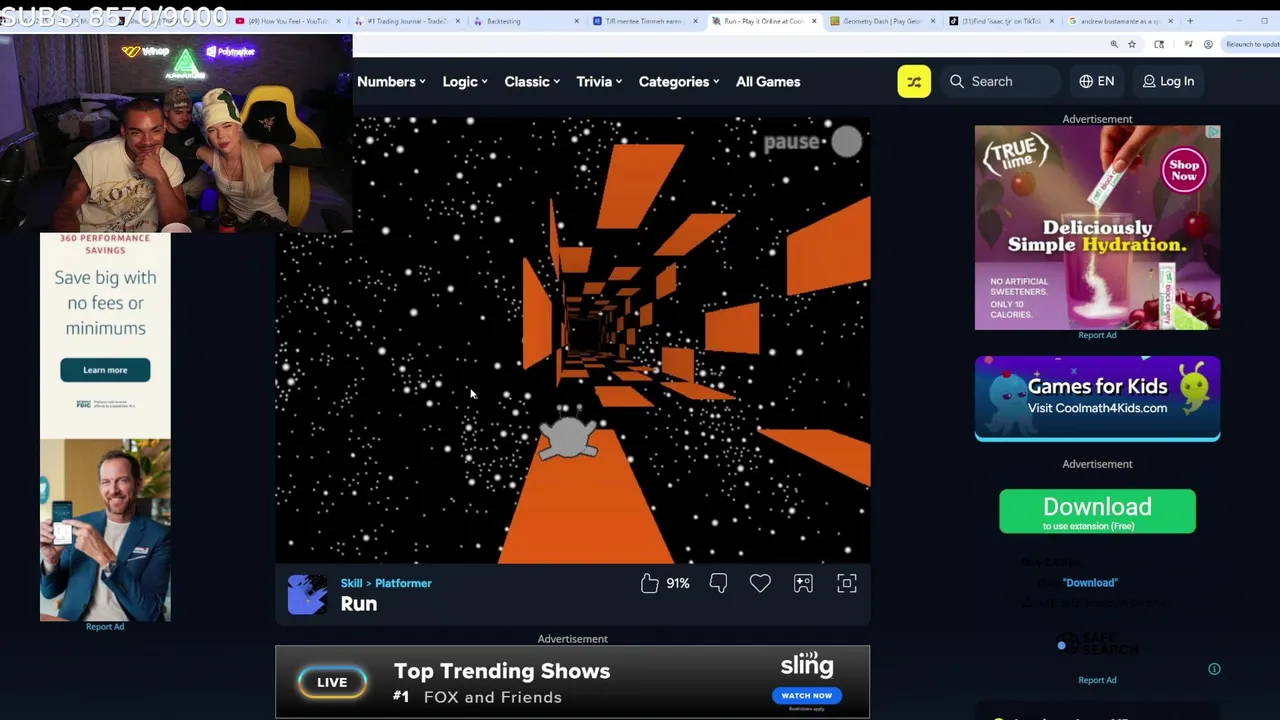
Task: Click Learn more on the savings ad
Action: click(105, 370)
